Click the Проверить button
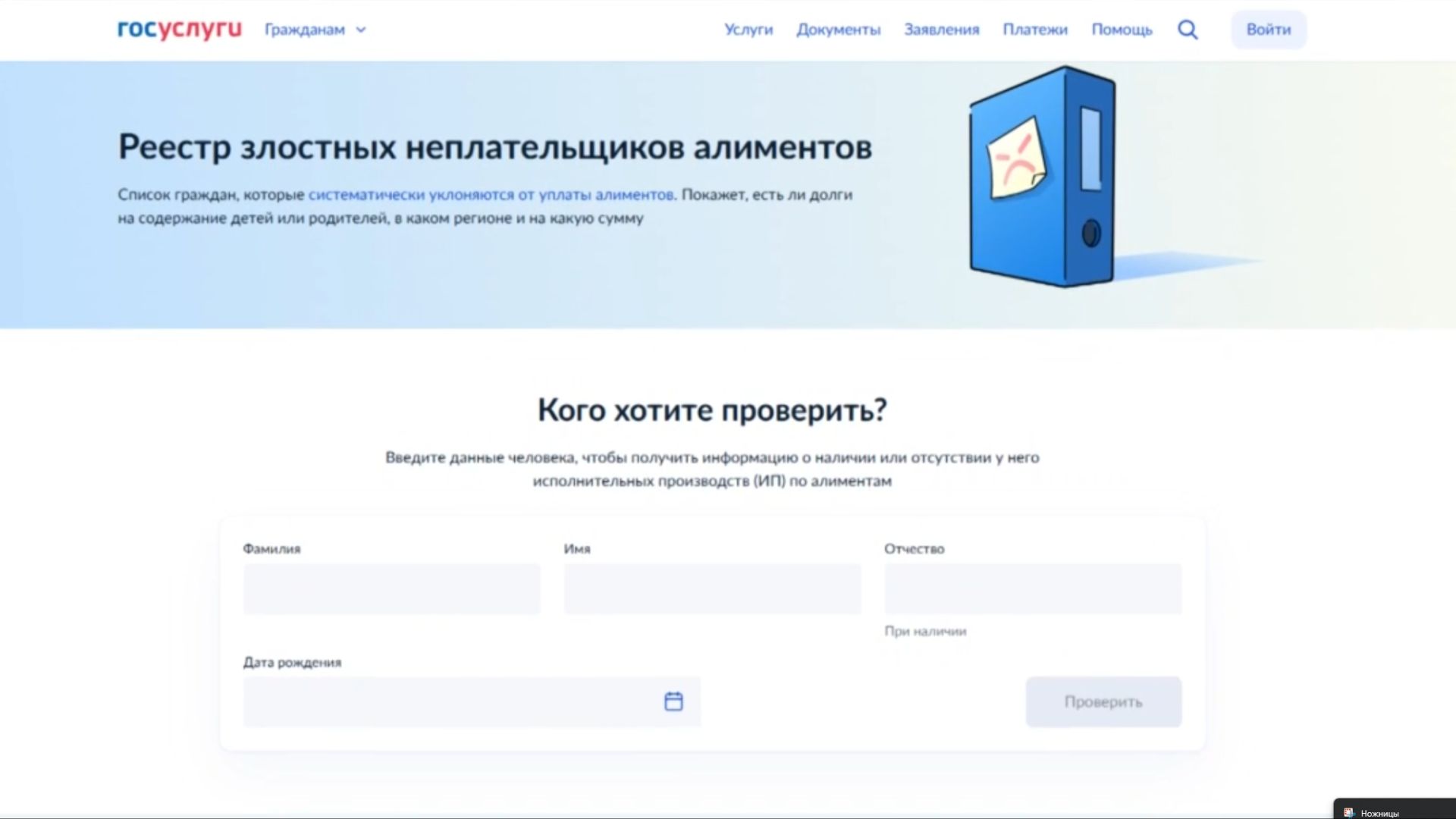 (1103, 701)
